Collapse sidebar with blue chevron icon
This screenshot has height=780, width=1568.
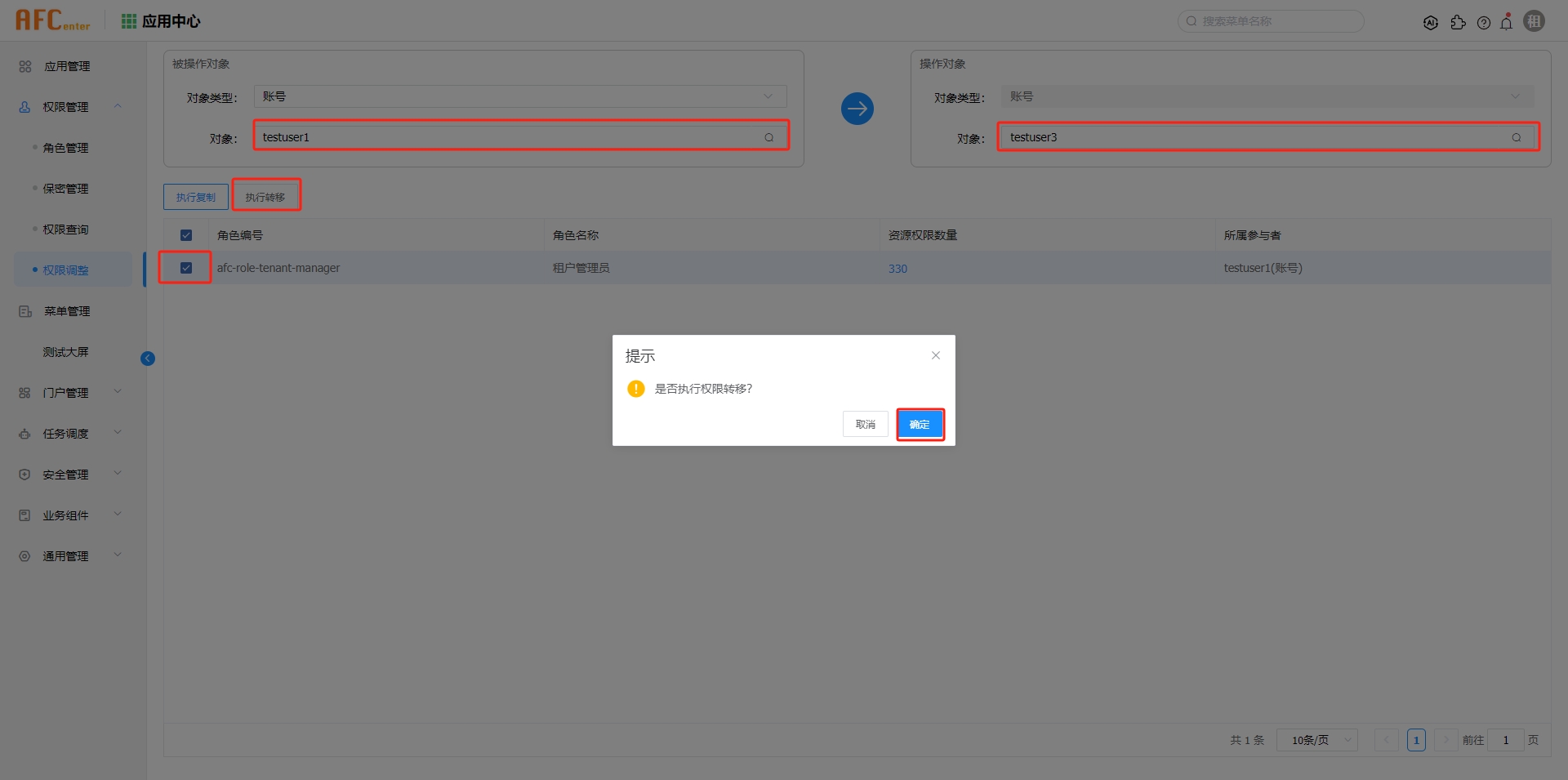(x=148, y=359)
